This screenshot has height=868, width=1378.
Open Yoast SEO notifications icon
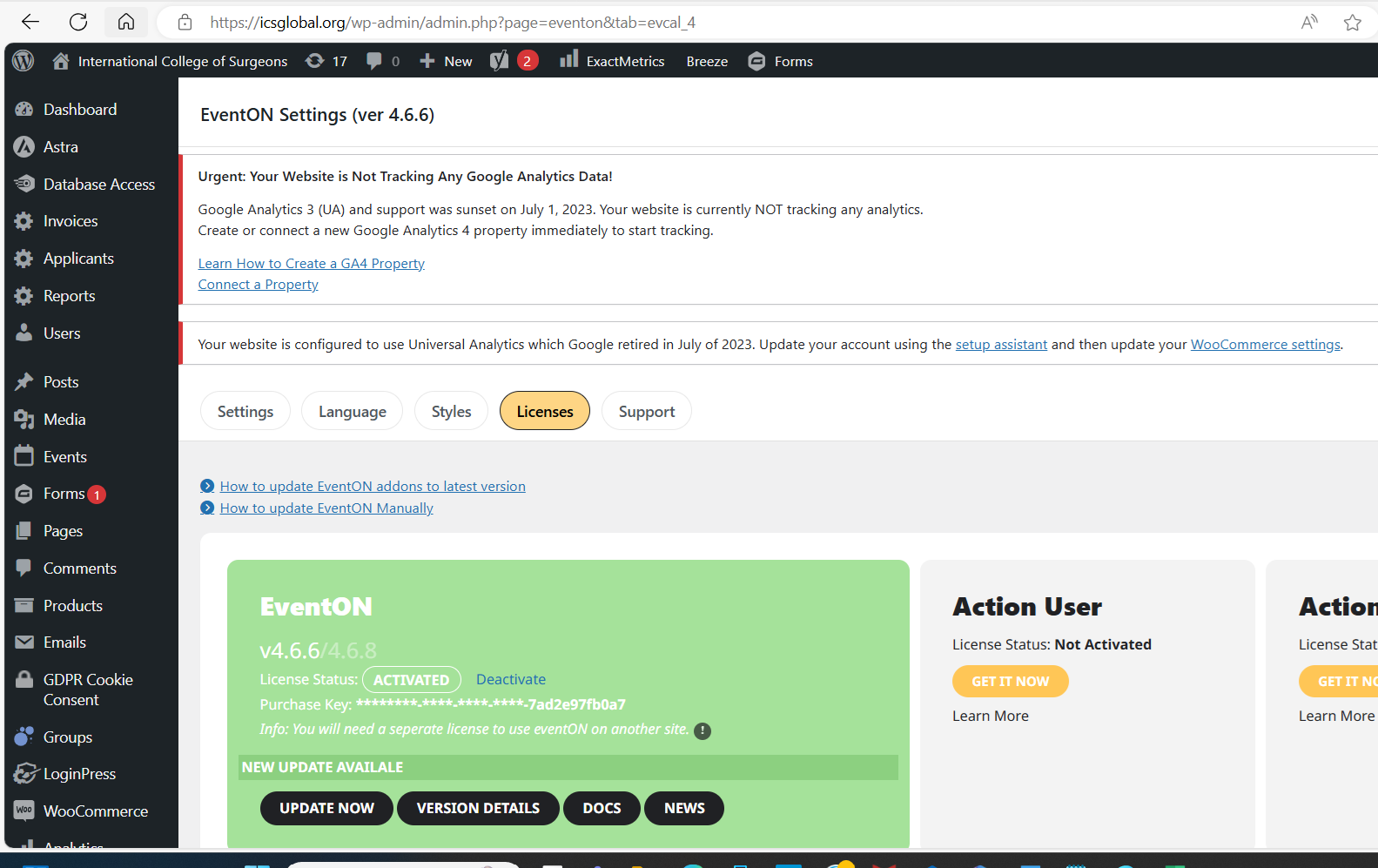[x=514, y=61]
